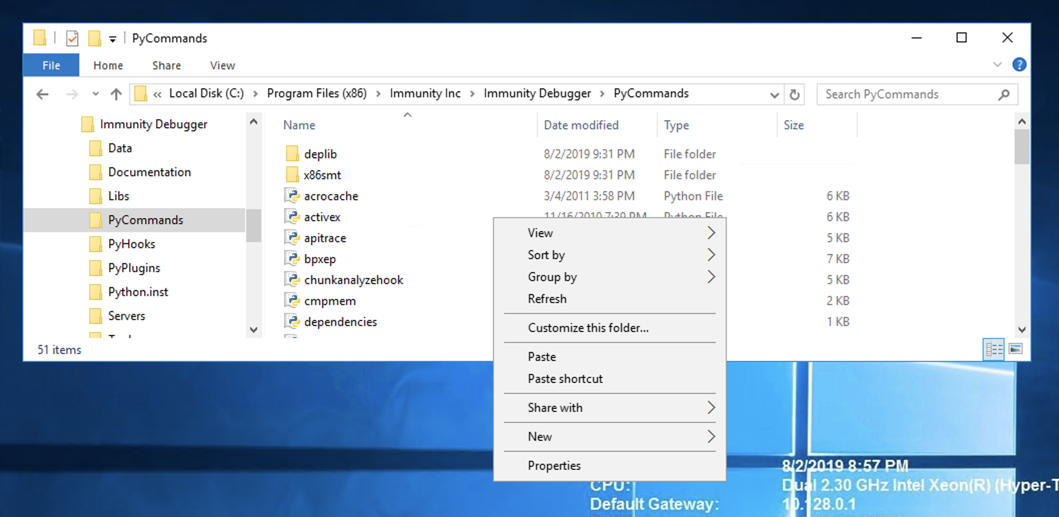Switch to the Share ribbon tab

tap(166, 66)
